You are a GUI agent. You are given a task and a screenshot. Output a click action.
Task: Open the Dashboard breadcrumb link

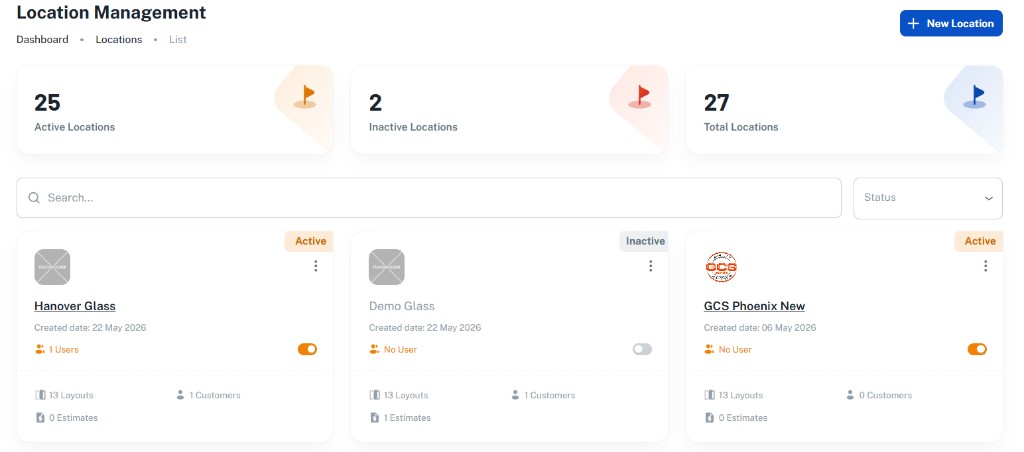pyautogui.click(x=42, y=39)
